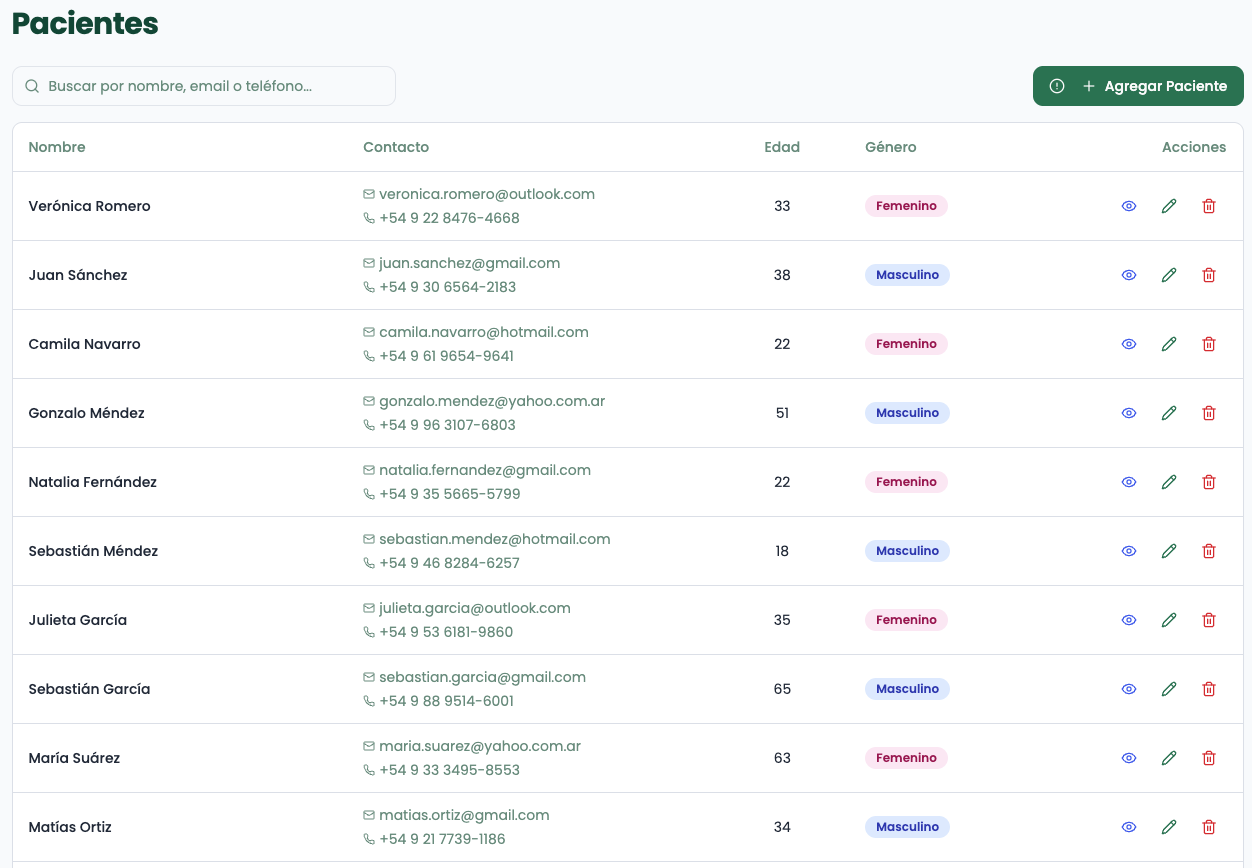Edit Matías Ortiz pencil icon
Viewport: 1252px width, 868px height.
point(1169,827)
